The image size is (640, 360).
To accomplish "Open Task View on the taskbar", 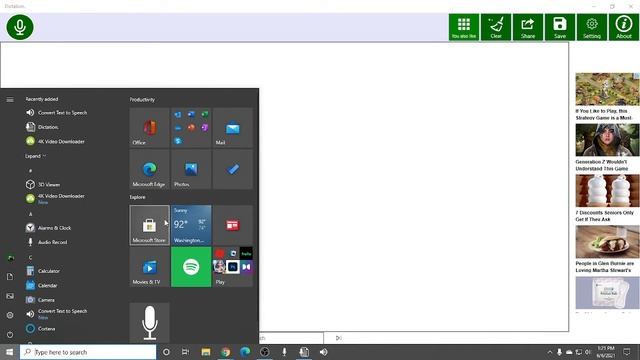I will click(x=185, y=352).
